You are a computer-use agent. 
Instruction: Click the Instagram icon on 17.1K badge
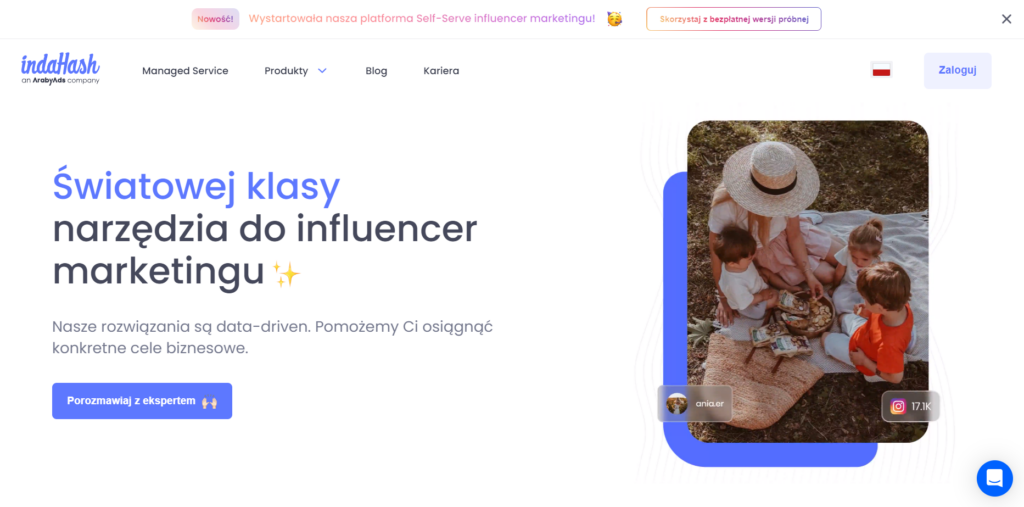coord(899,406)
